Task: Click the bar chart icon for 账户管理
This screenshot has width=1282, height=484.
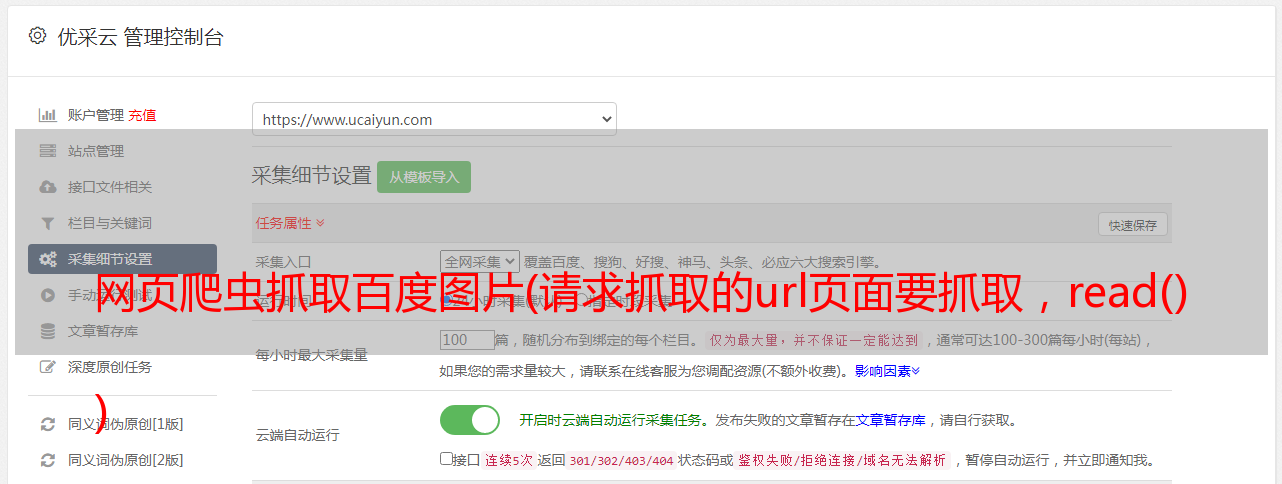Action: (x=47, y=115)
